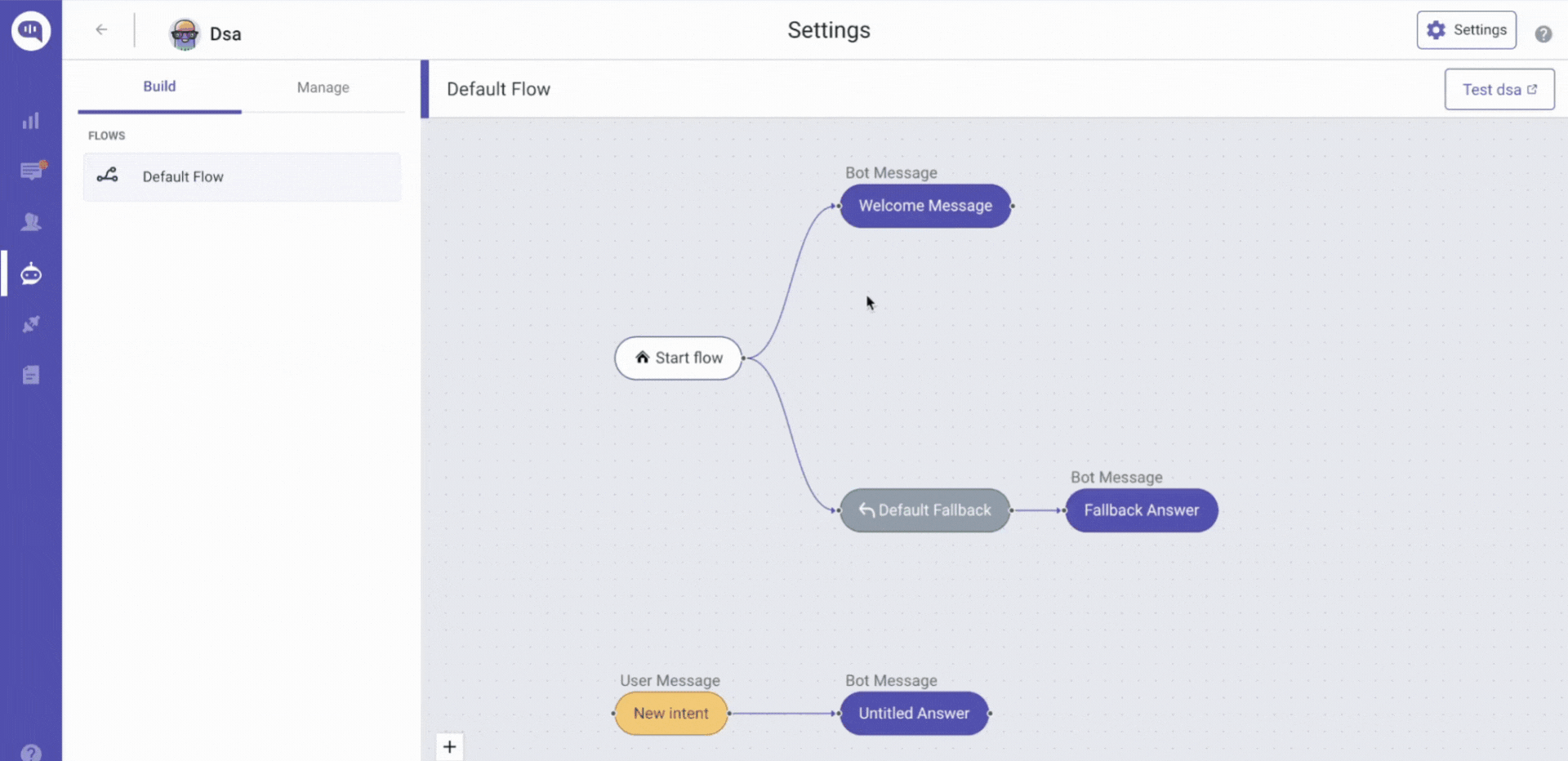Image resolution: width=1568 pixels, height=761 pixels.
Task: Go back using the left arrow
Action: [x=101, y=29]
